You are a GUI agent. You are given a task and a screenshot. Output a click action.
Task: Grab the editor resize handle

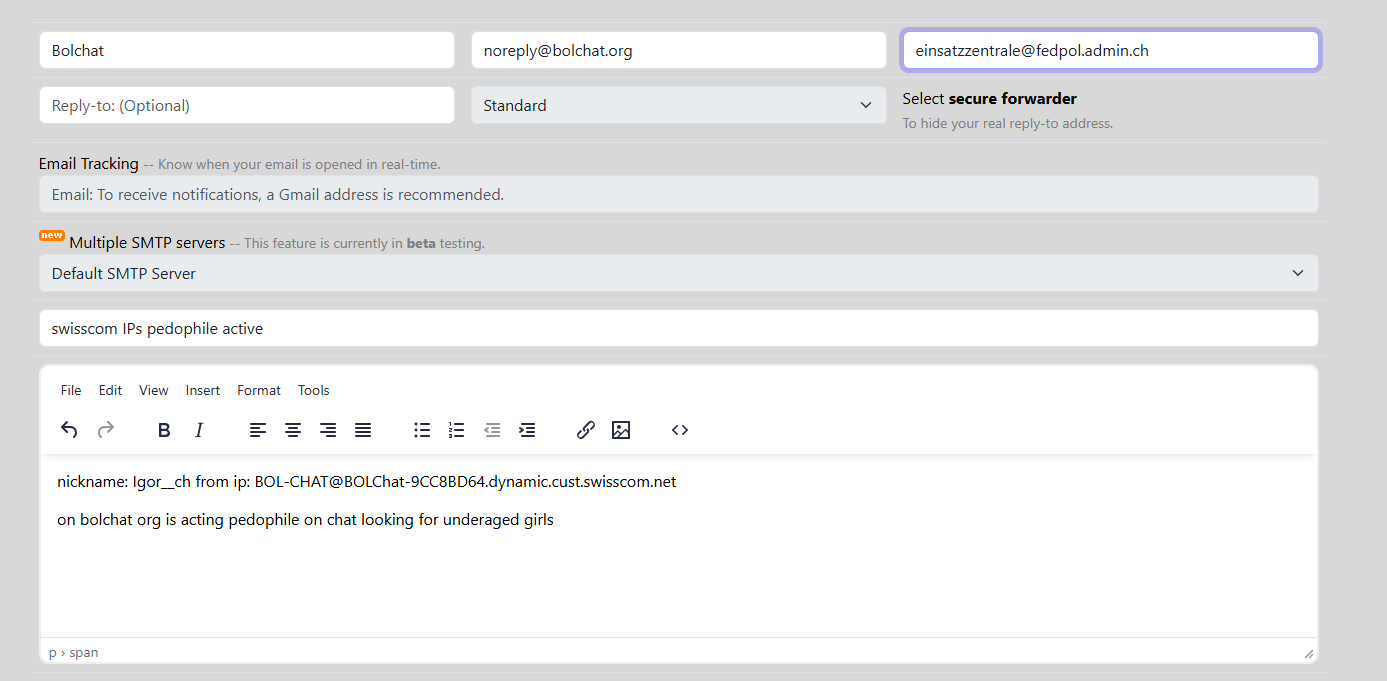[1308, 653]
